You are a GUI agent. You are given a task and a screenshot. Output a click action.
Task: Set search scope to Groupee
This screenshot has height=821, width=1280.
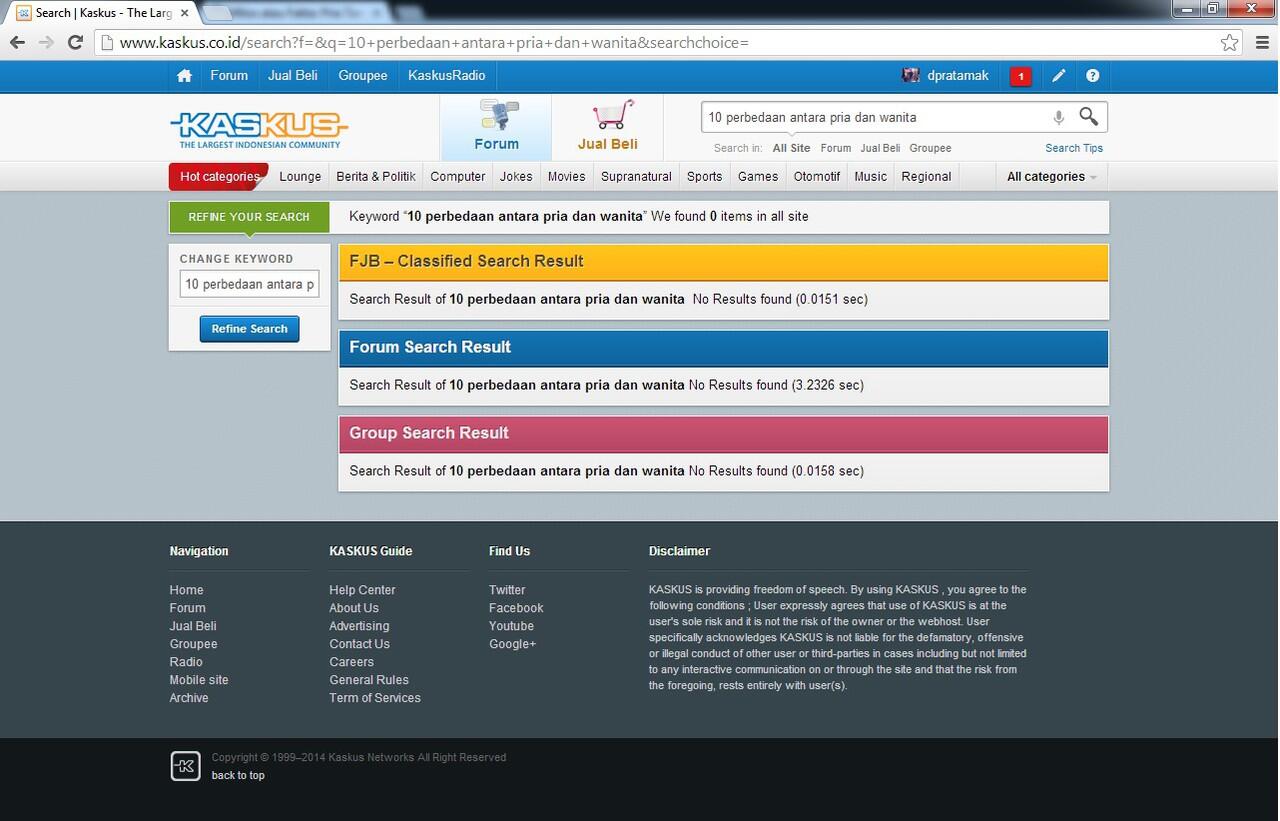click(930, 148)
